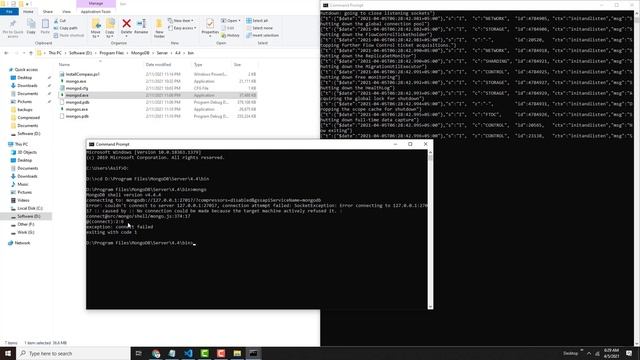640x360 pixels.
Task: Select the mongod.exe file
Action: tap(158, 95)
